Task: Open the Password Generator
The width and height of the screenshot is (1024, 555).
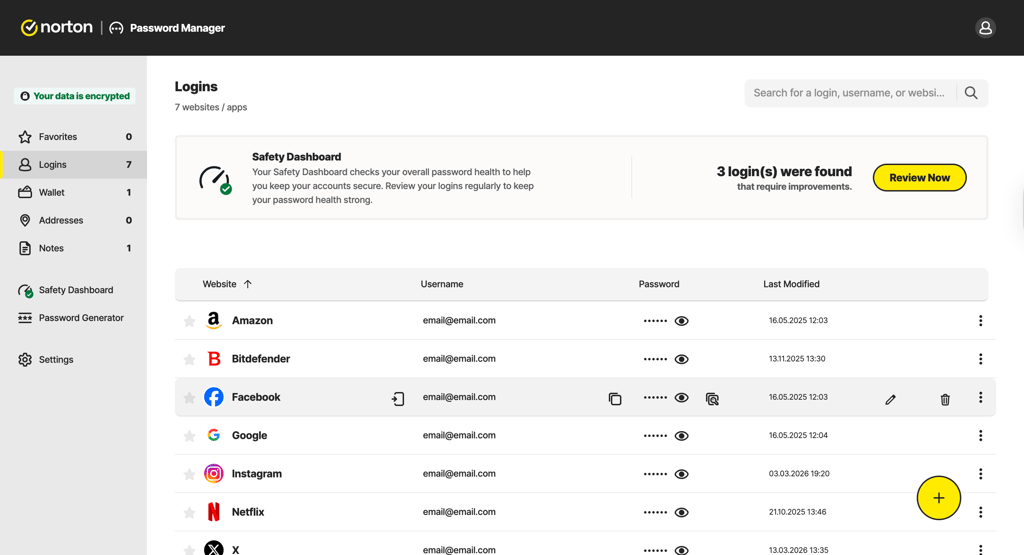Action: [74, 318]
